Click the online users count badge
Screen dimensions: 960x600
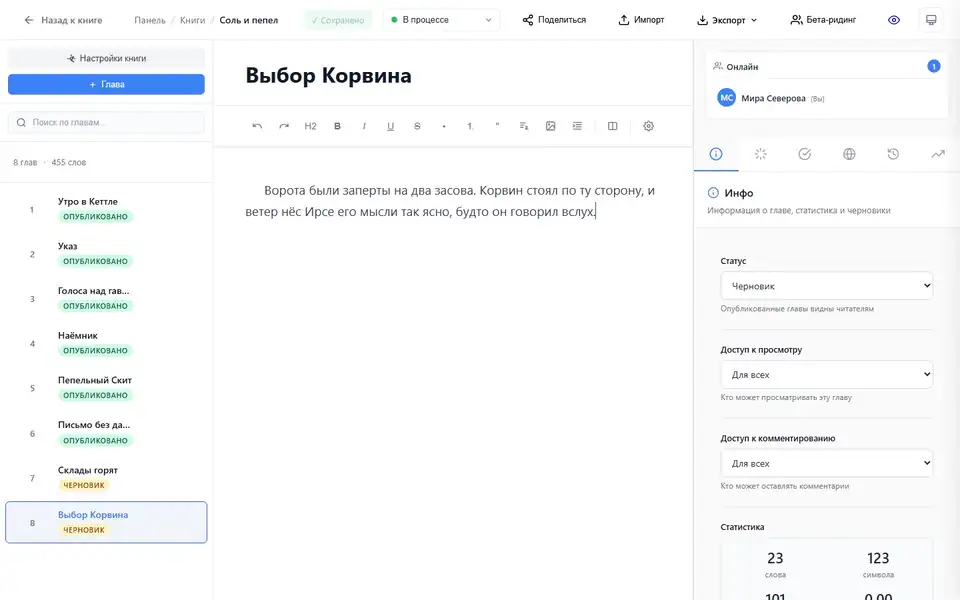tap(933, 66)
